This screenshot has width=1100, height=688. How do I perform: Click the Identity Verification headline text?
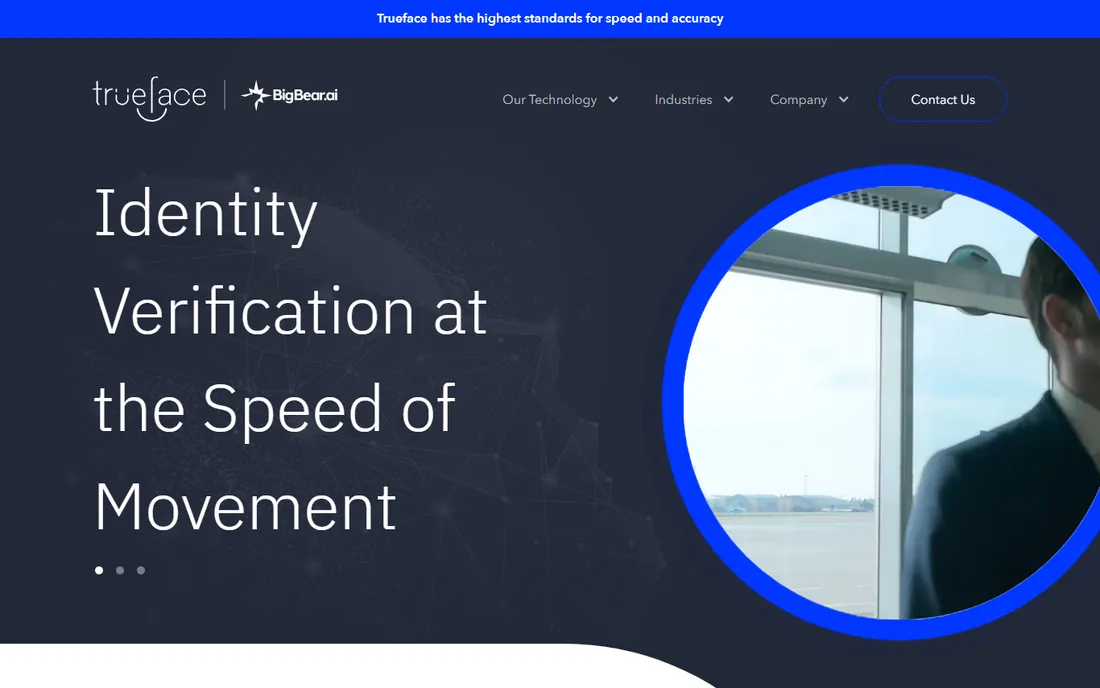(x=290, y=359)
